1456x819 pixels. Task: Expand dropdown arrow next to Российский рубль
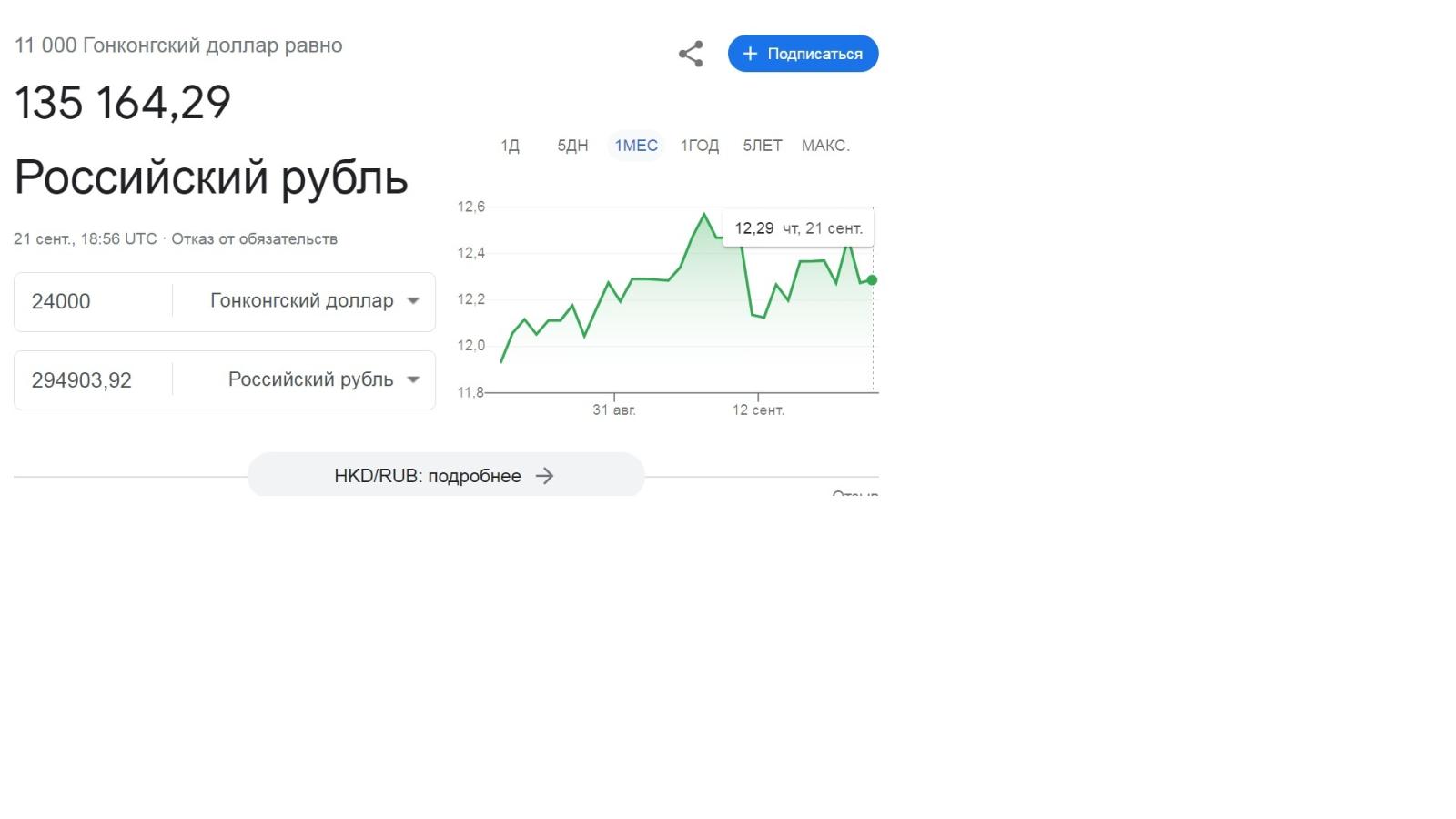pyautogui.click(x=413, y=379)
